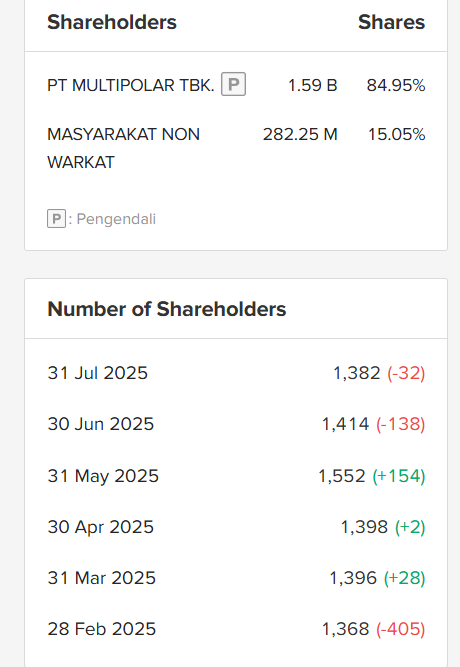This screenshot has width=460, height=667.
Task: Click the Pengendali legend text
Action: 116,219
